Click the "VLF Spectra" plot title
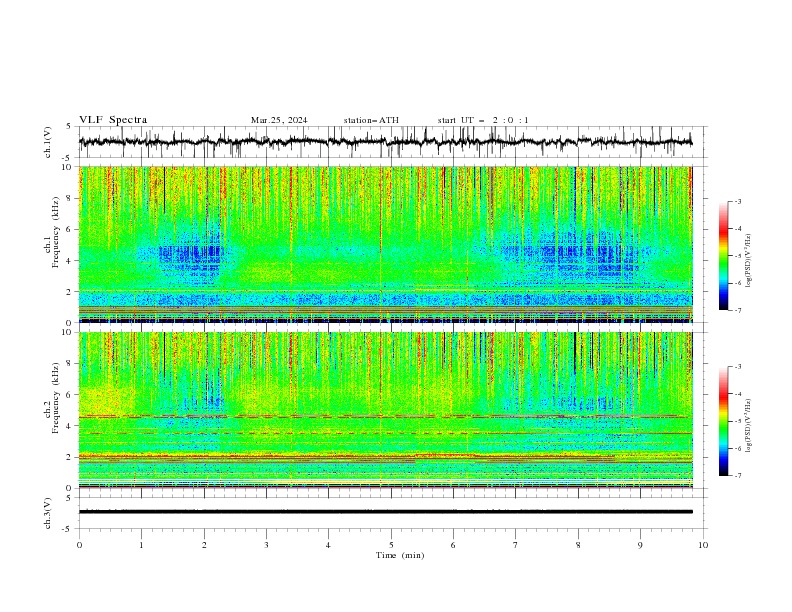Screen dimensions: 792x612 click(x=113, y=120)
